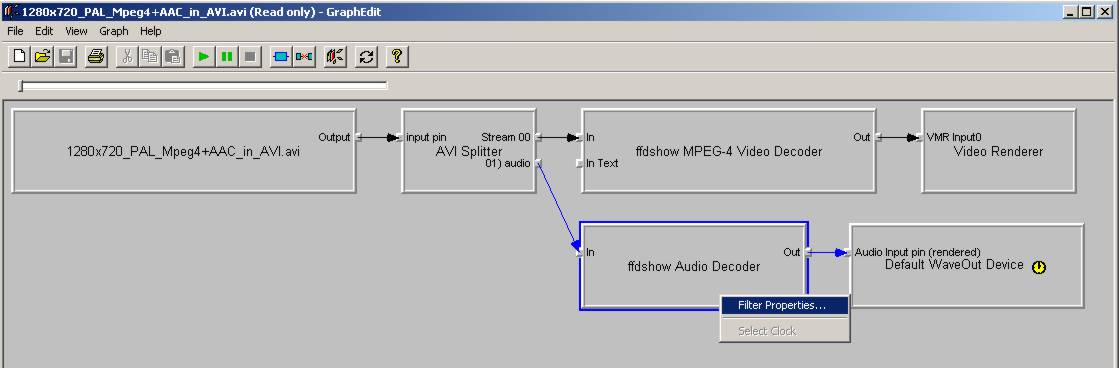
Task: Open the File menu
Action: (x=15, y=31)
